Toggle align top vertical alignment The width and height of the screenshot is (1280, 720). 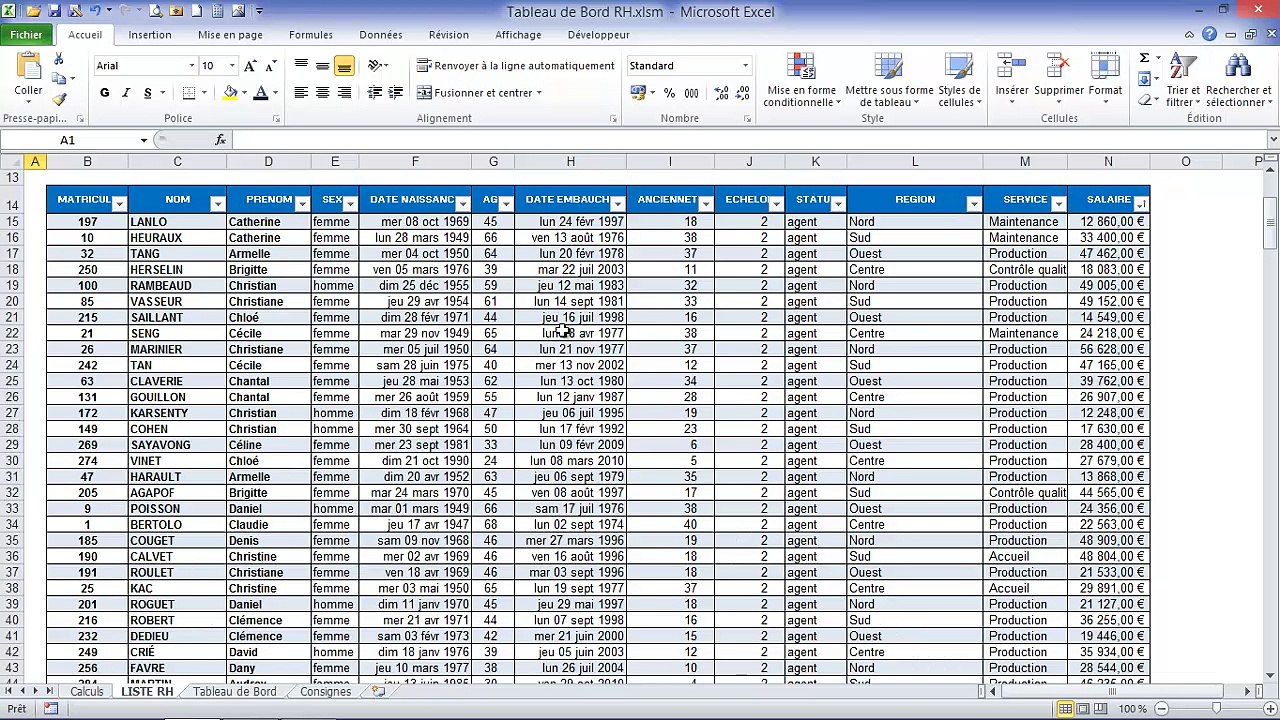click(x=301, y=66)
